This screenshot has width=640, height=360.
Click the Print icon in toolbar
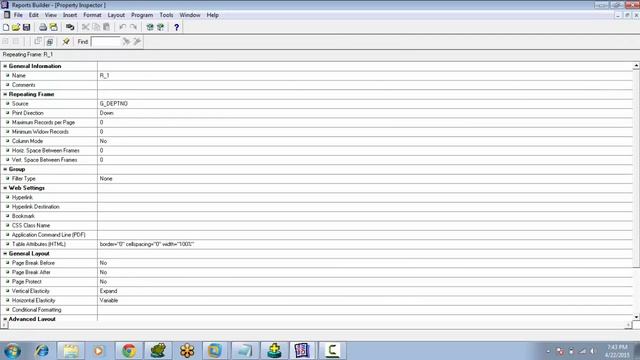pyautogui.click(x=43, y=27)
